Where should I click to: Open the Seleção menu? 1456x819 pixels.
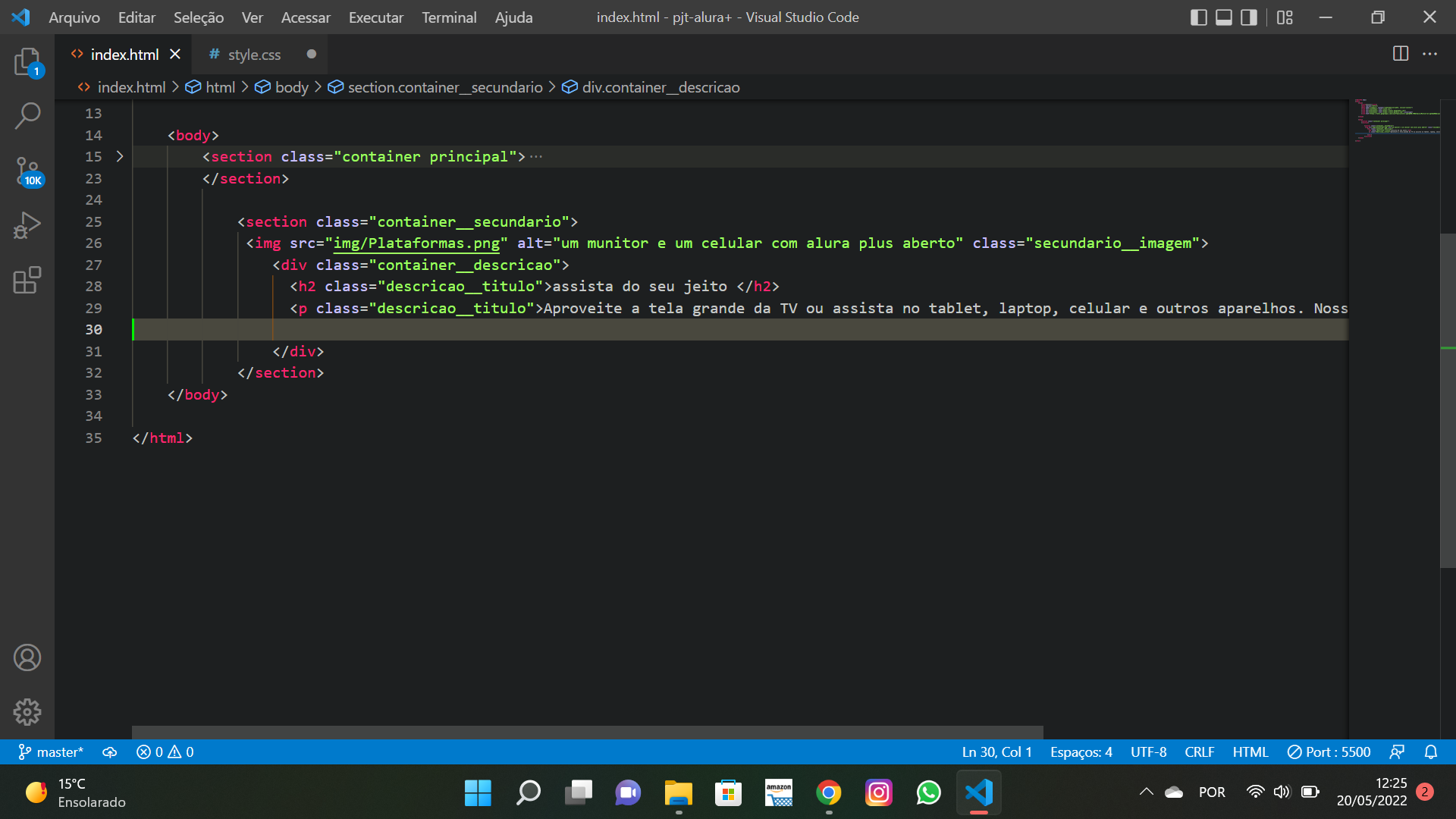point(199,17)
